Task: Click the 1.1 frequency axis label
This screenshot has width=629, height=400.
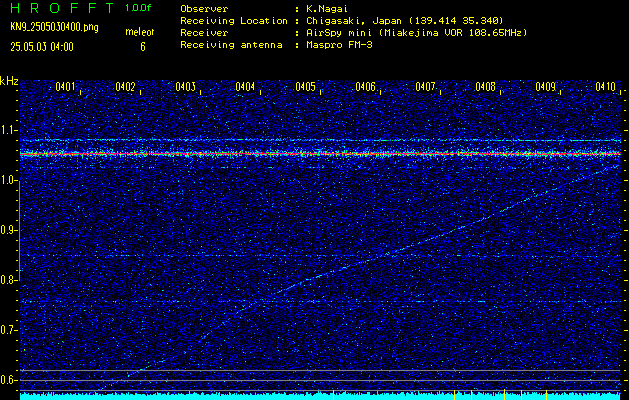Action: 9,130
